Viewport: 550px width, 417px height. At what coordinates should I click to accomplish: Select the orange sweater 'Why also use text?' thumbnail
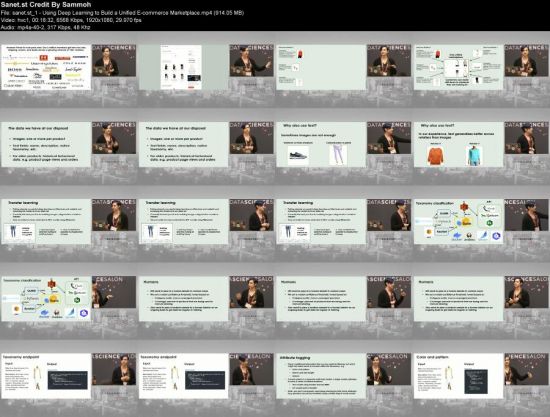(x=458, y=144)
